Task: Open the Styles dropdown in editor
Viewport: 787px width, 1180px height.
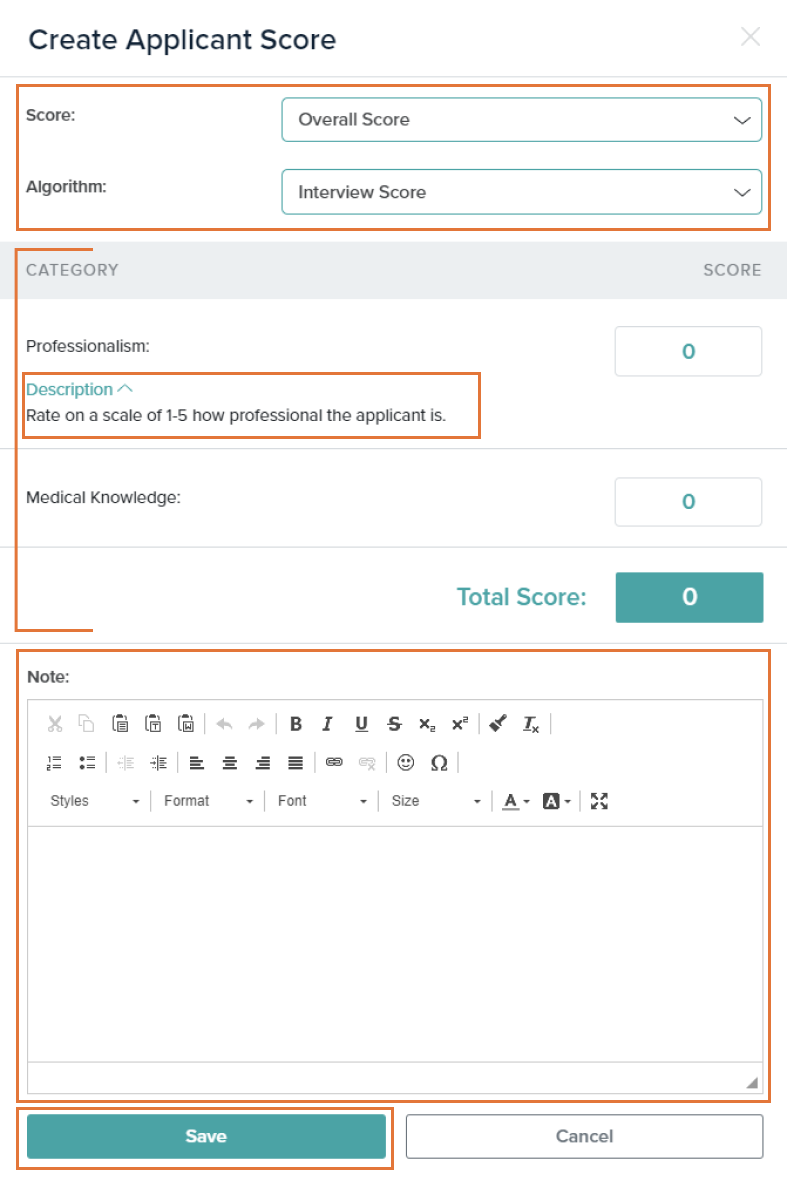Action: (x=94, y=801)
